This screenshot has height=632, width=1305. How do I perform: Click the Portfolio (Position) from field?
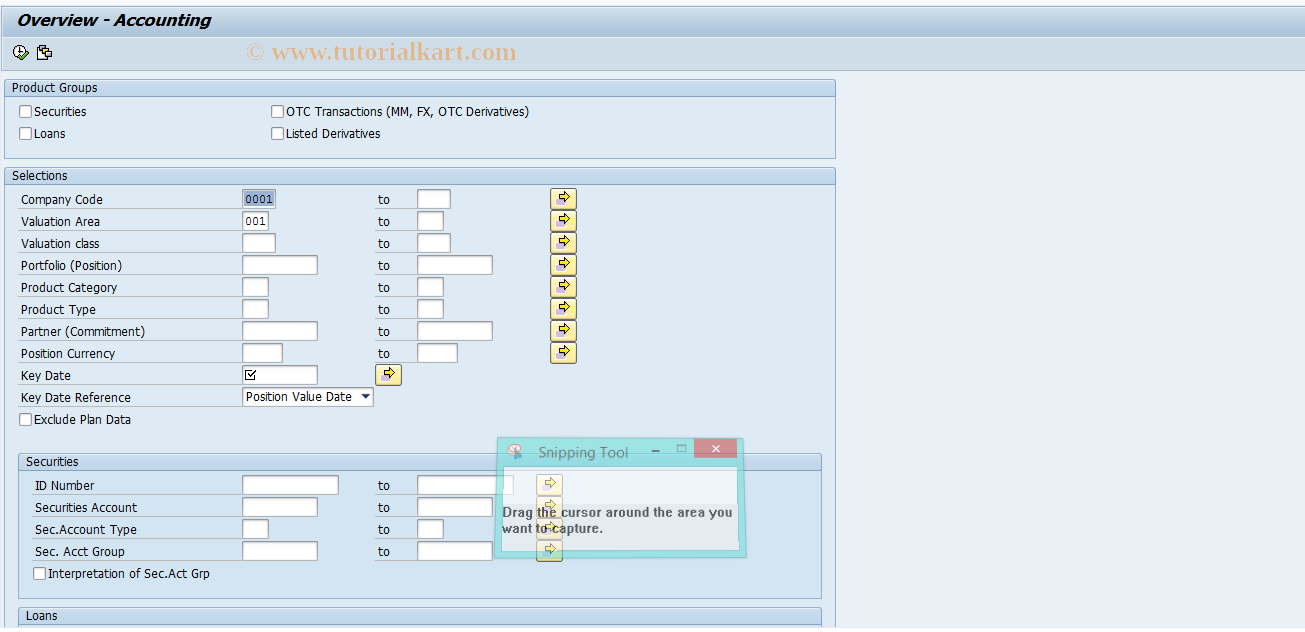[x=280, y=265]
